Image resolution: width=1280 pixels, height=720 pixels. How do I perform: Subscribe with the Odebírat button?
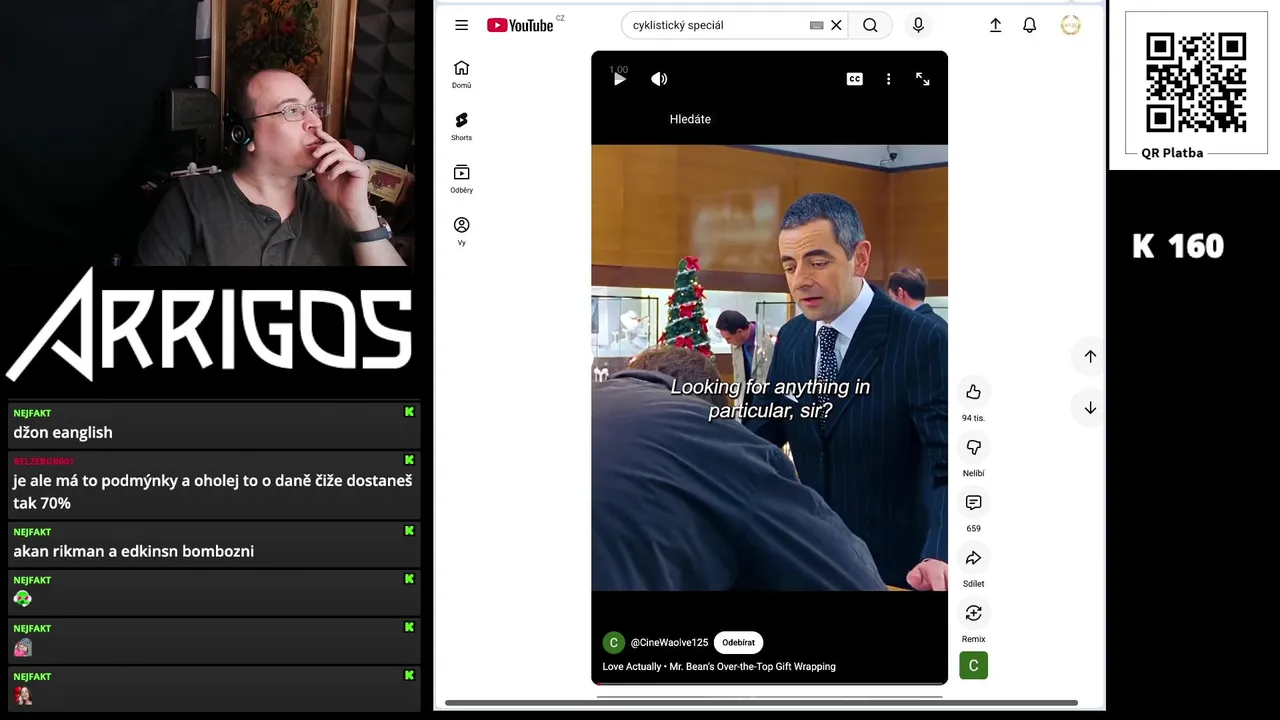pyautogui.click(x=739, y=643)
